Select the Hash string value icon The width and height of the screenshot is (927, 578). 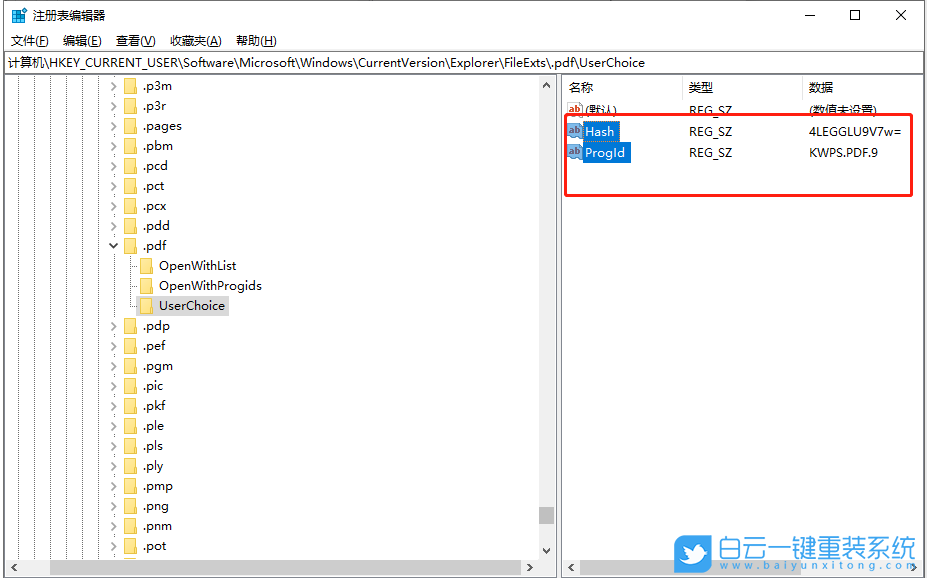coord(575,131)
